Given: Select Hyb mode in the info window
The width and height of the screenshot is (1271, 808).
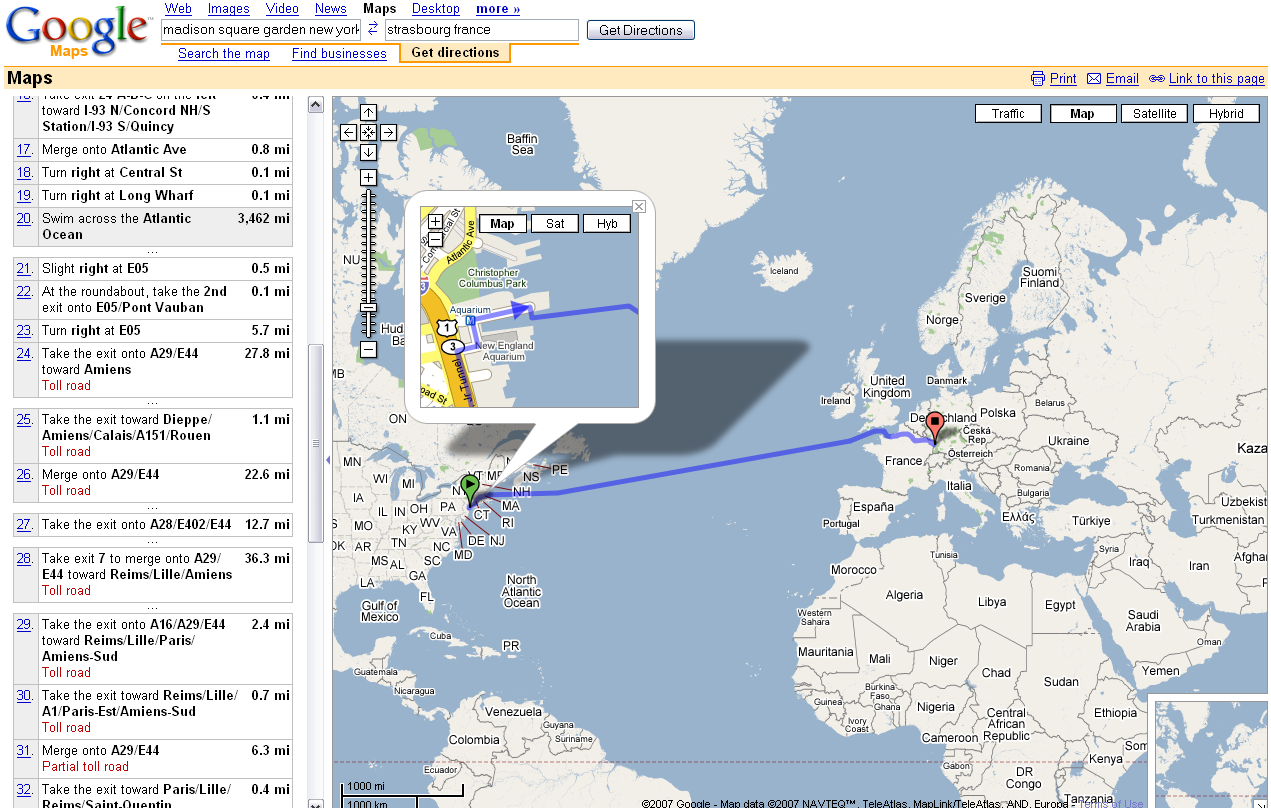Looking at the screenshot, I should click(x=607, y=224).
